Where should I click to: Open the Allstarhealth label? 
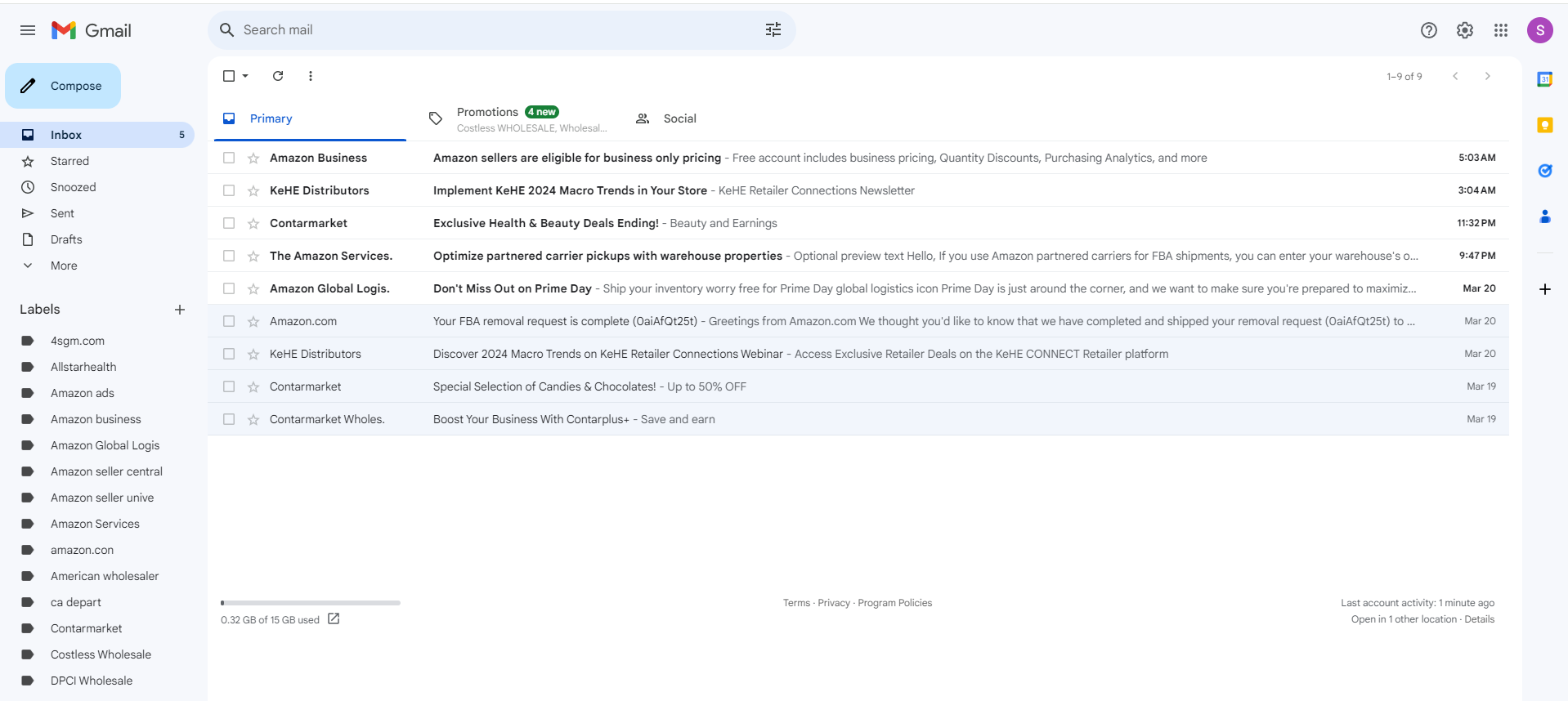point(83,367)
